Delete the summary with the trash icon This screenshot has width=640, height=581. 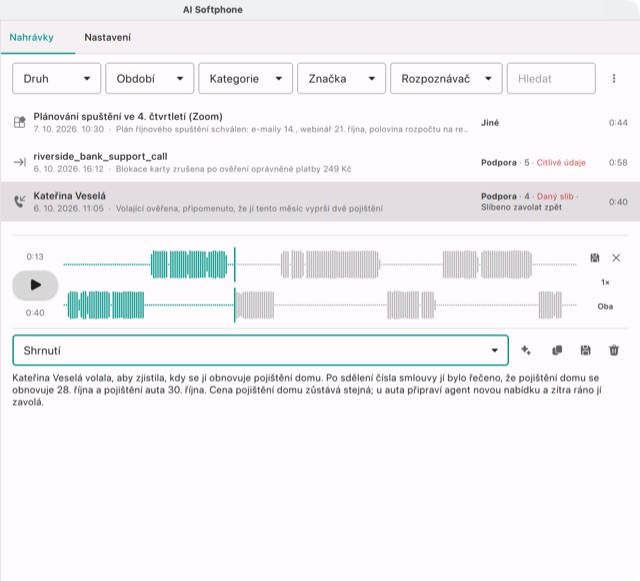coord(614,350)
